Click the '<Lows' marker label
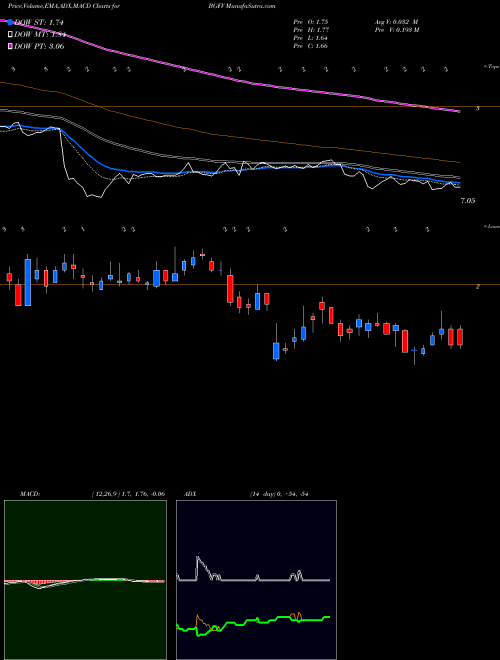 coord(492,226)
